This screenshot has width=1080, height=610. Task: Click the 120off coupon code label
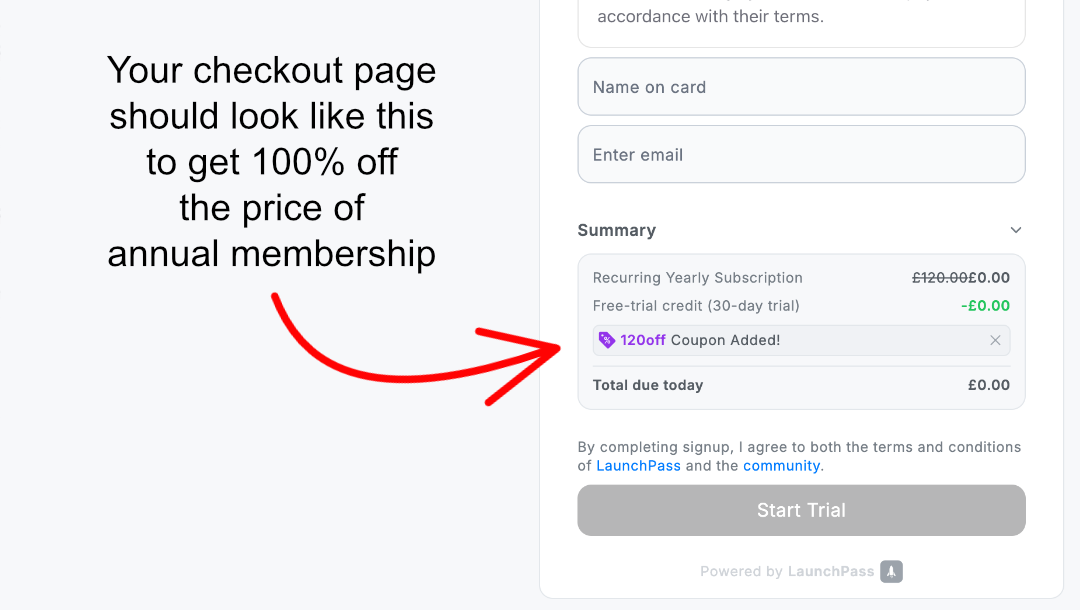pos(643,340)
